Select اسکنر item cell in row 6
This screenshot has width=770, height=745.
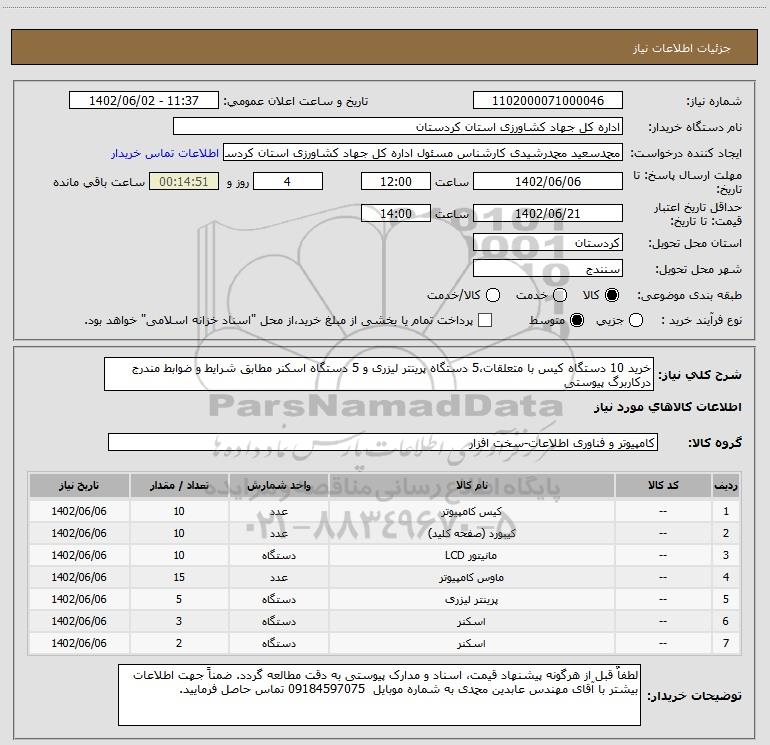[471, 621]
